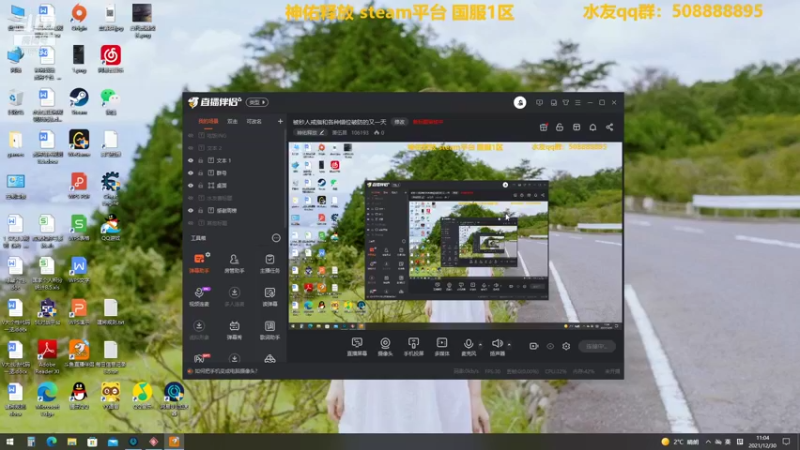
Task: Click the layout grid icon in stream header
Action: point(577,127)
